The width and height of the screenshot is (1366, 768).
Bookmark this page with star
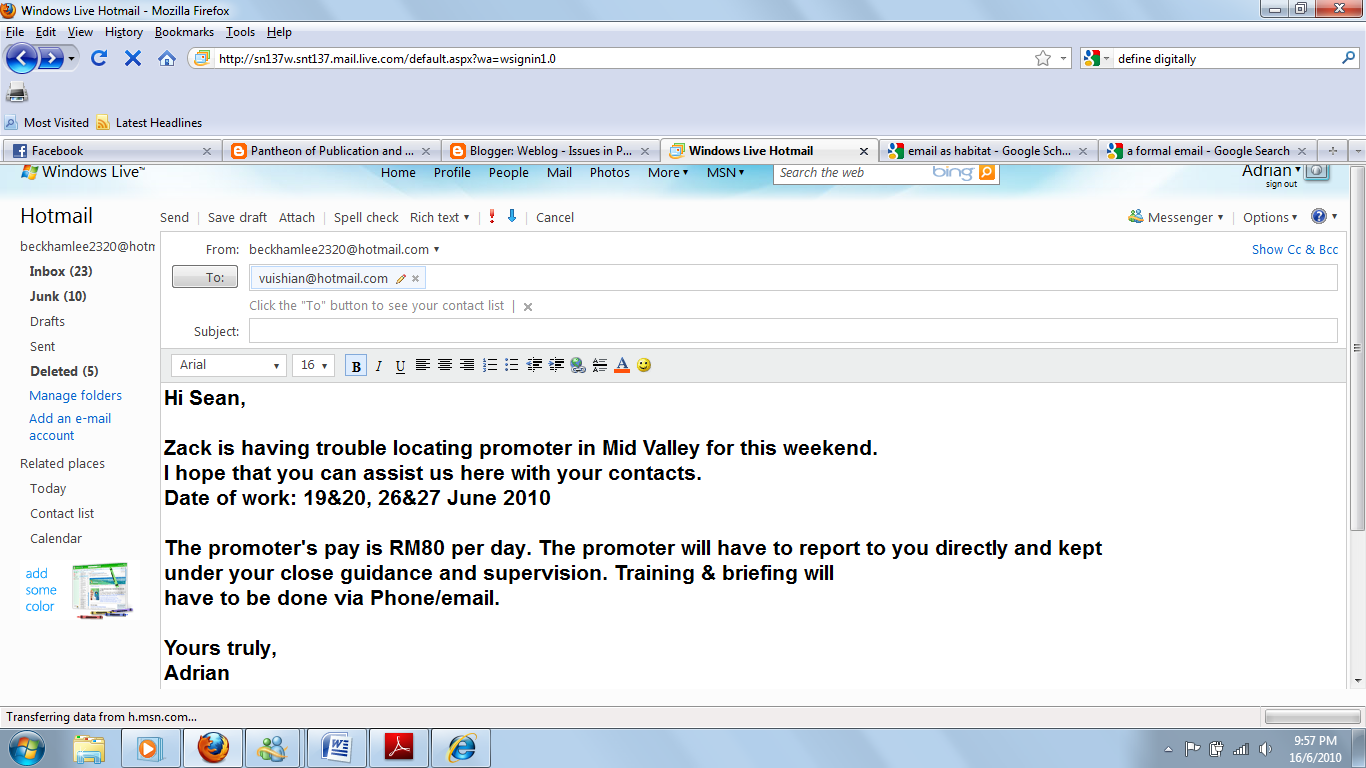1043,58
